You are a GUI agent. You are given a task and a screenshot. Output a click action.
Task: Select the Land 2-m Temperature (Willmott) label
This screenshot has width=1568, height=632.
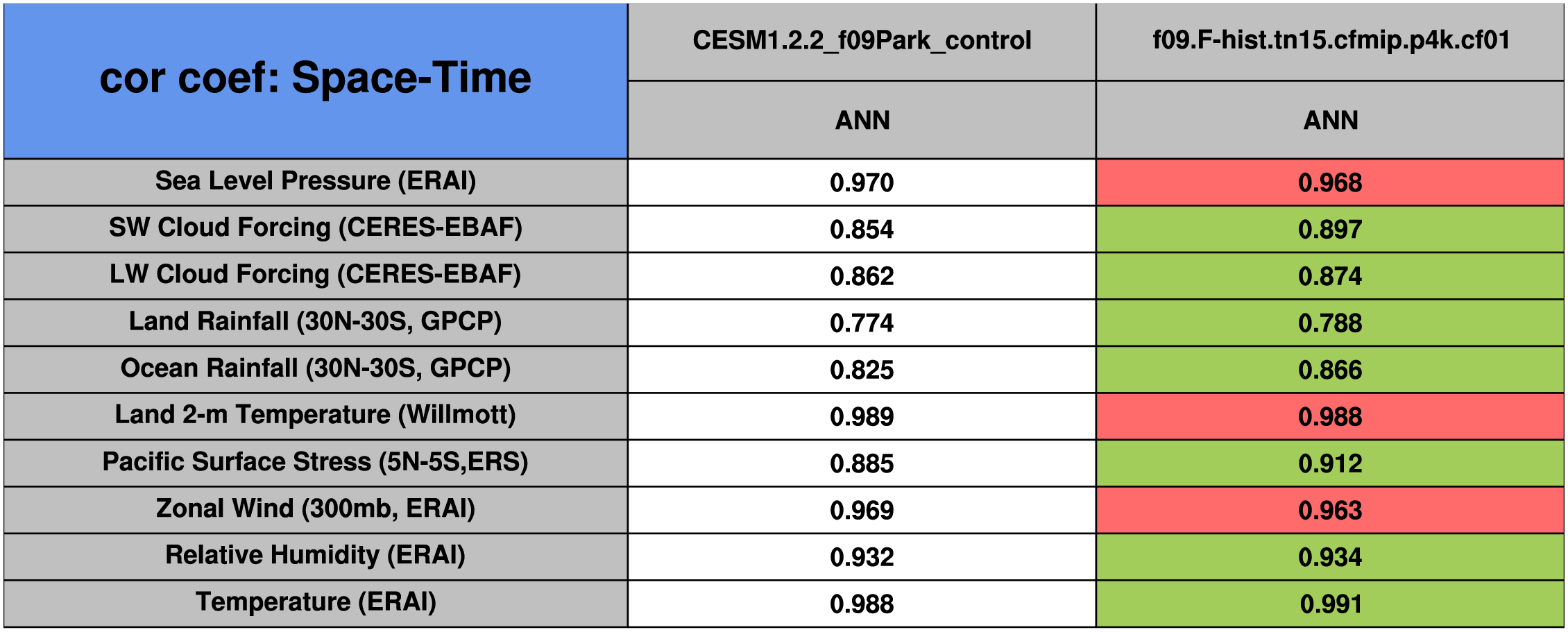[316, 416]
